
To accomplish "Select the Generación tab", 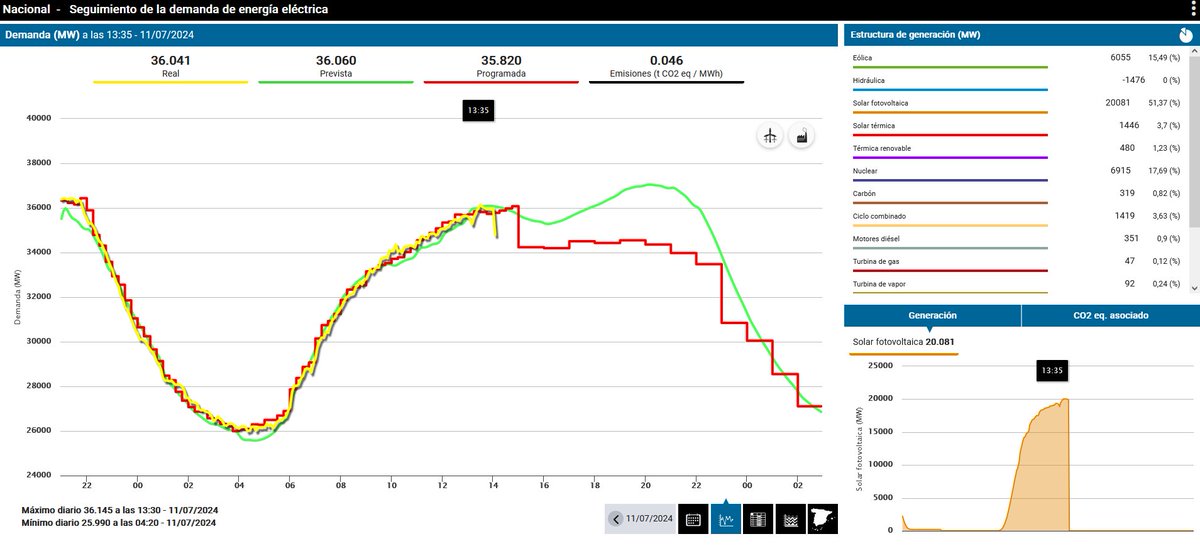I will [932, 315].
